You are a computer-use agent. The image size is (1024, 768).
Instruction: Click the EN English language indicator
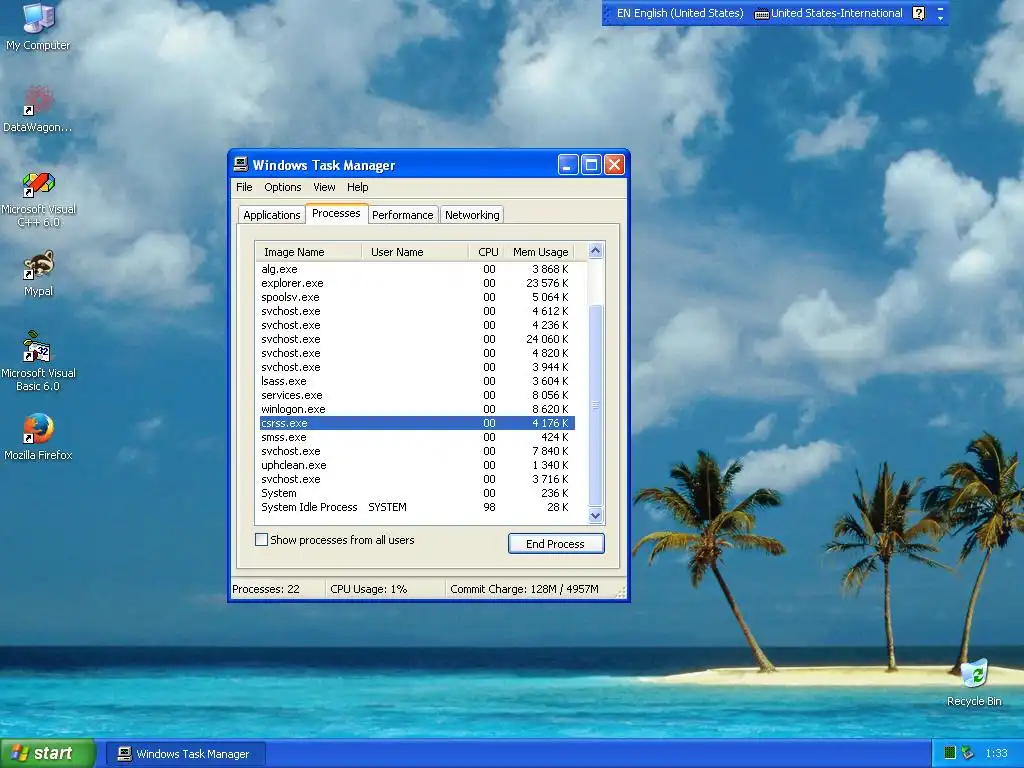(x=679, y=13)
